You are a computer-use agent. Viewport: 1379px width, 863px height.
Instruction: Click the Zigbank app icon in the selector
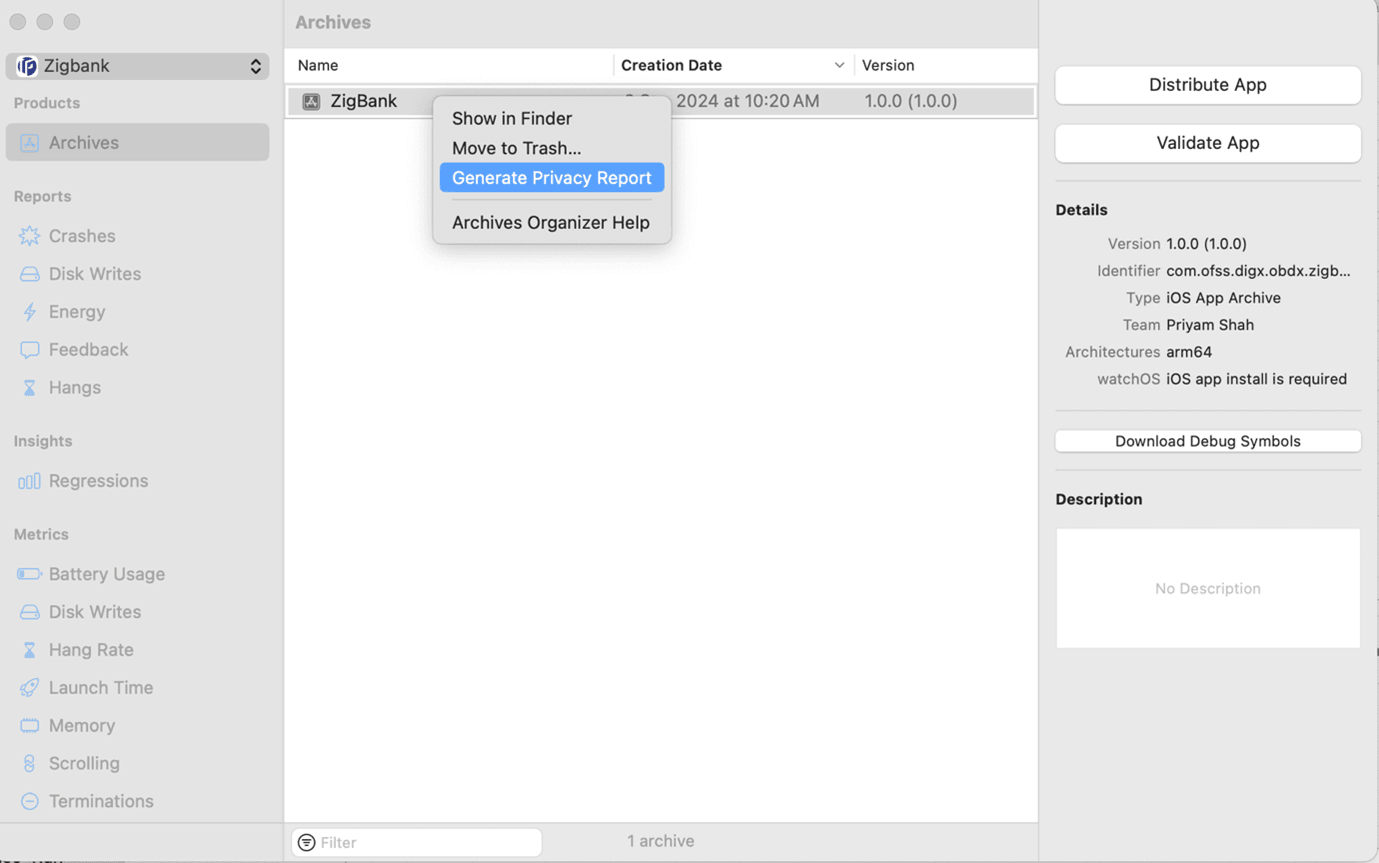(27, 66)
